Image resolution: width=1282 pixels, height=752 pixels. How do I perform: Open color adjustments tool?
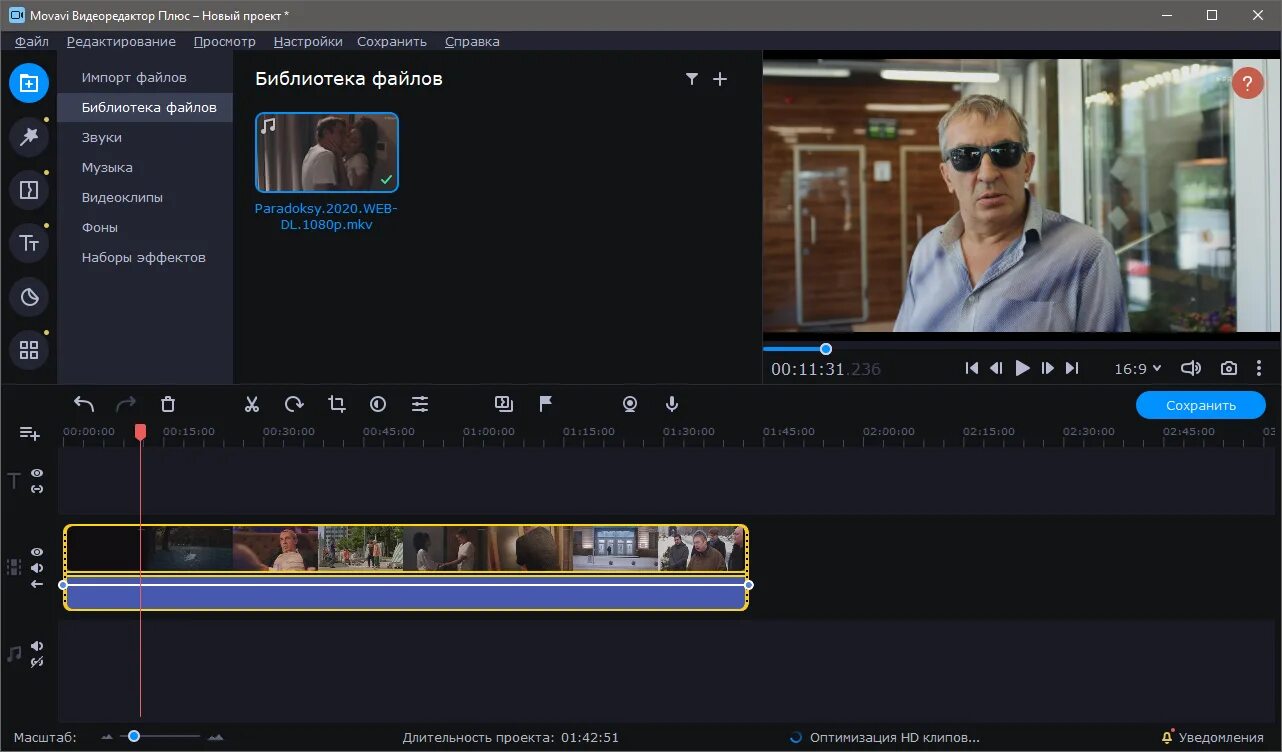pyautogui.click(x=378, y=404)
